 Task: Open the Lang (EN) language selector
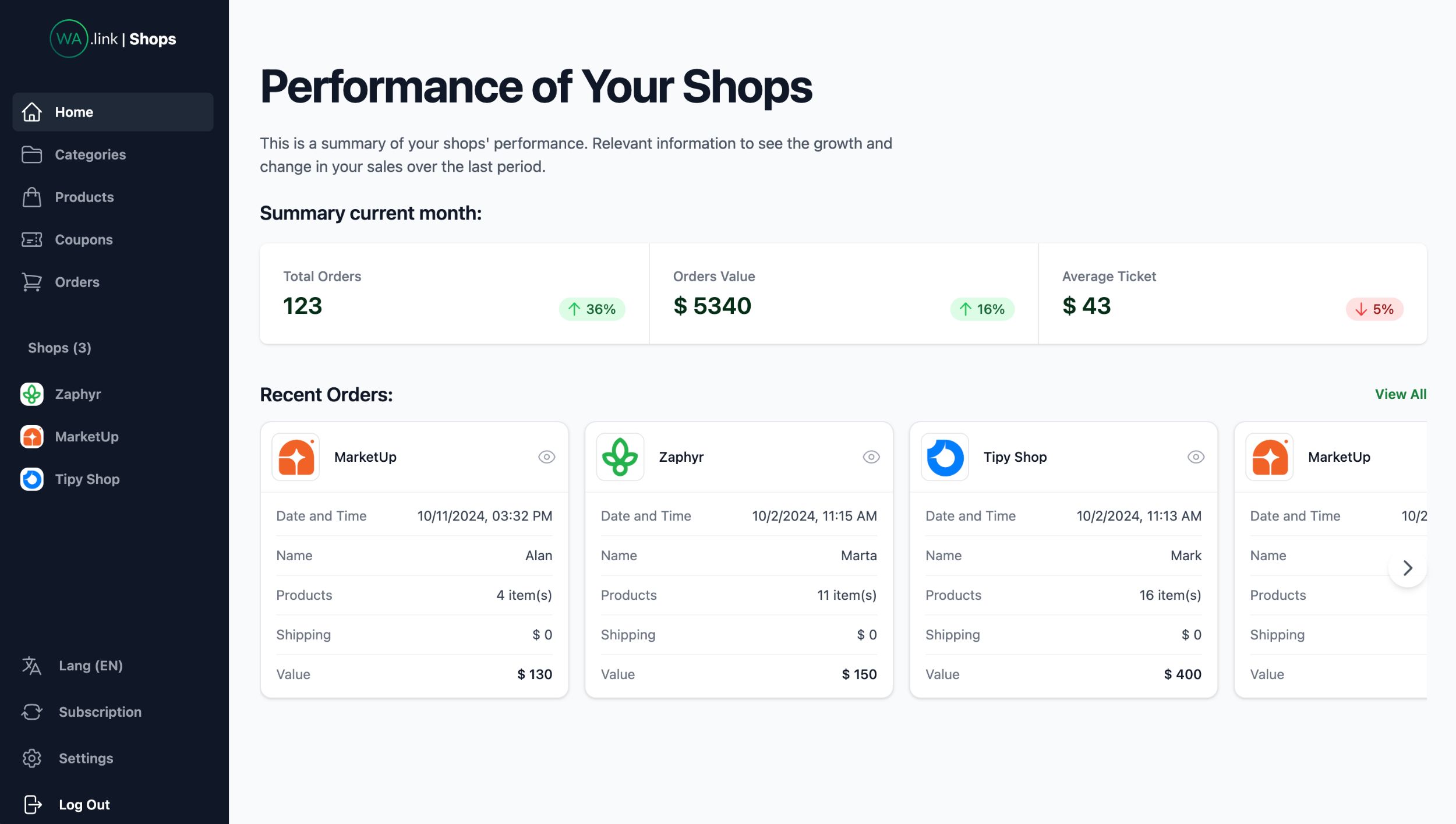[90, 666]
